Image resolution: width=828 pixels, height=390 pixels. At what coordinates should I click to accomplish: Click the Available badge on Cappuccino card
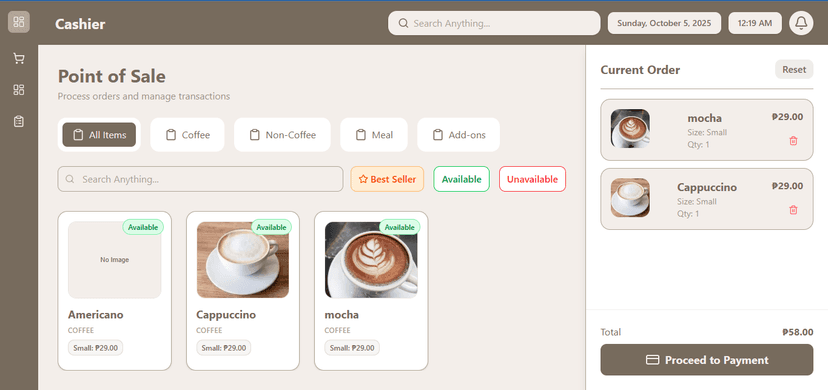pyautogui.click(x=271, y=227)
